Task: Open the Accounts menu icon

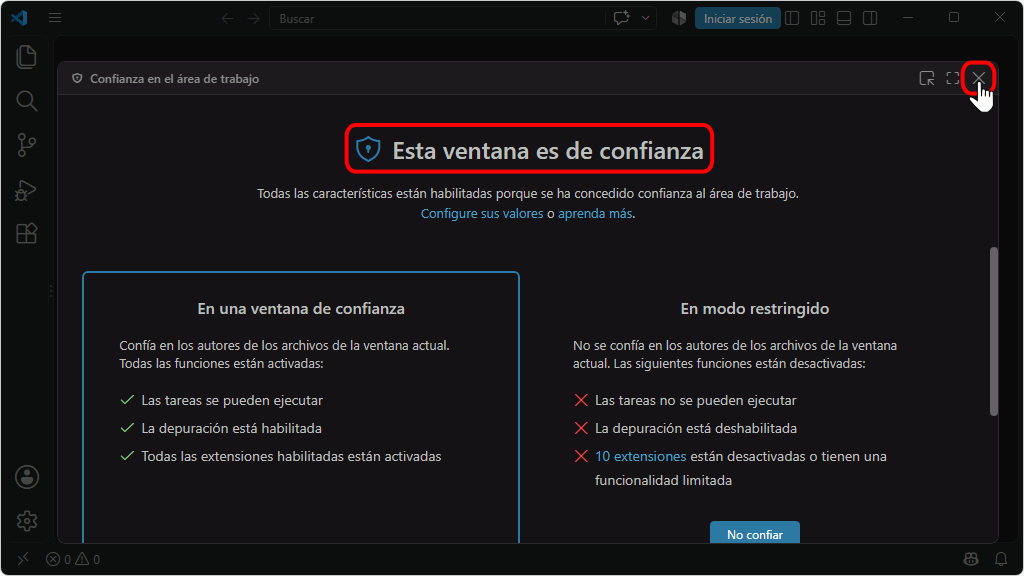Action: (27, 477)
